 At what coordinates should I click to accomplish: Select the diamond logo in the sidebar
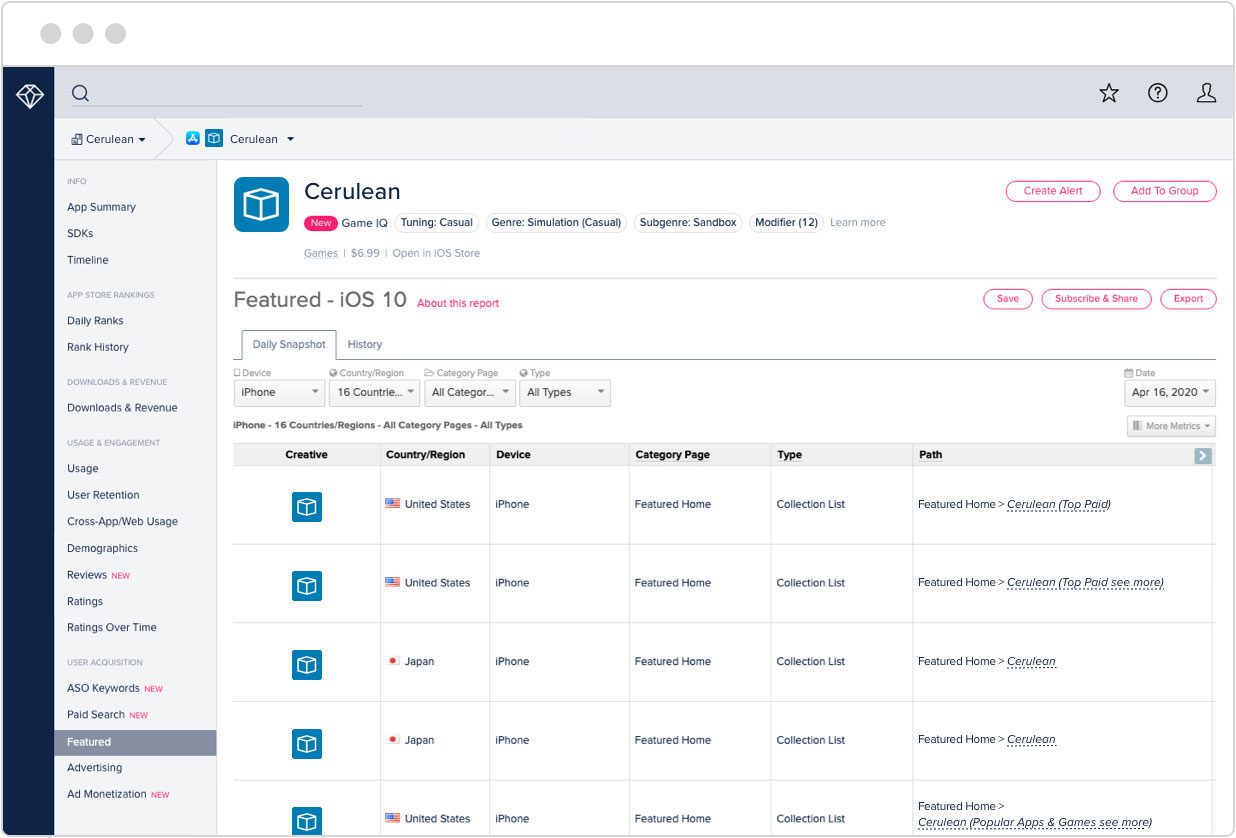pyautogui.click(x=29, y=94)
